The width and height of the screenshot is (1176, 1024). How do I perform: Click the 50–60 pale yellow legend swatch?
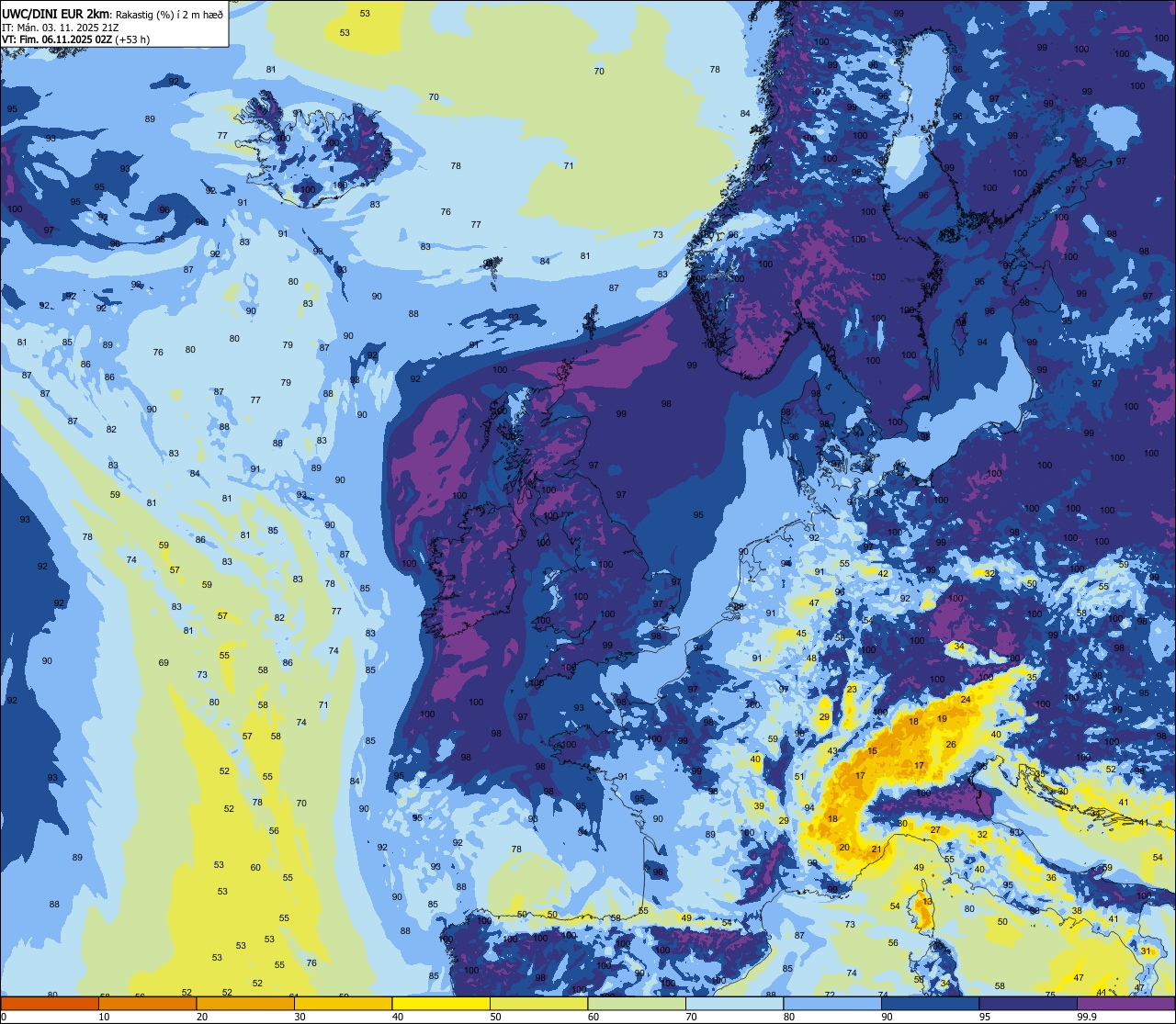click(x=538, y=1003)
